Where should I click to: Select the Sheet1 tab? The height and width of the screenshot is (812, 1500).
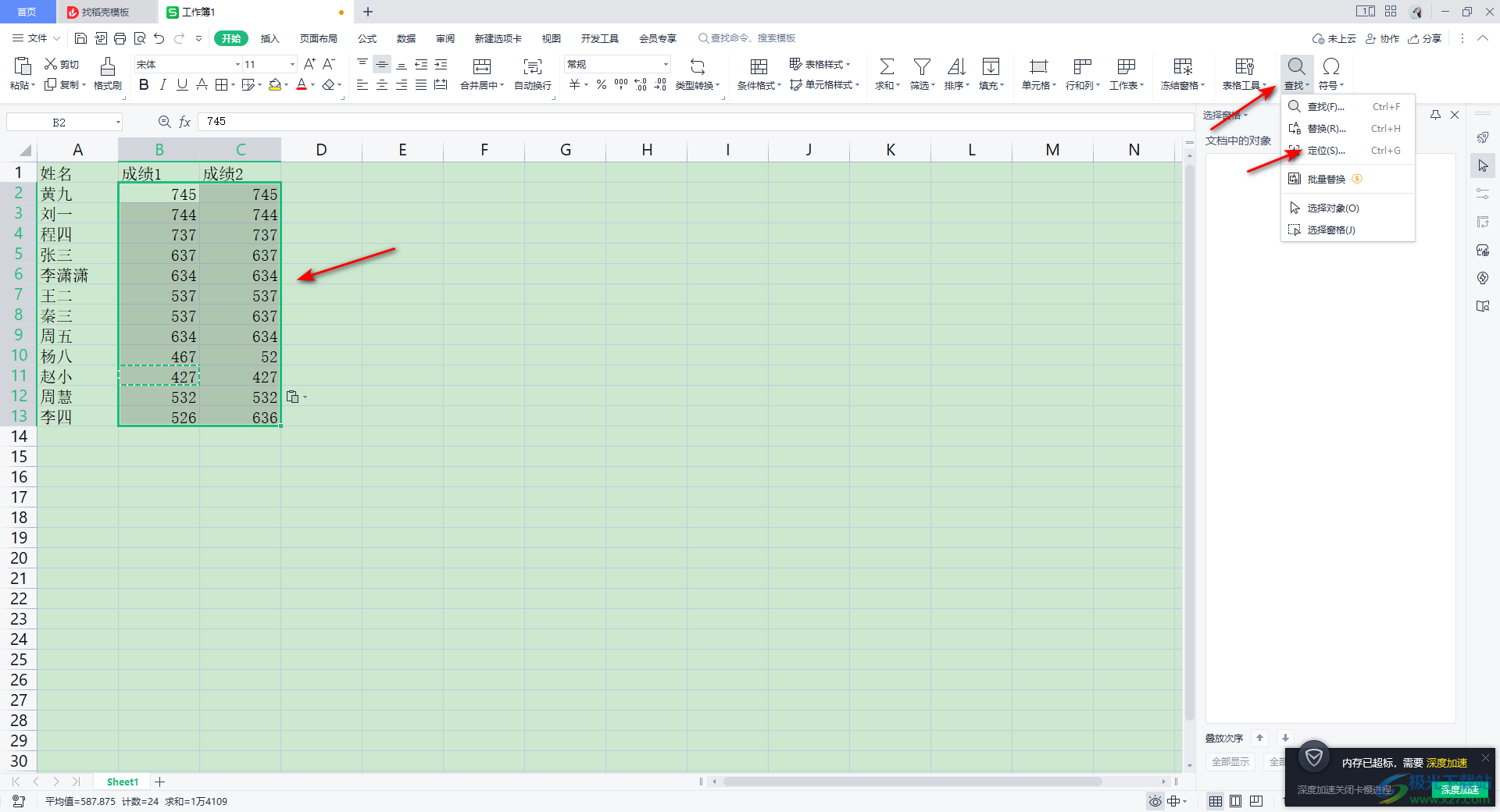coord(122,782)
